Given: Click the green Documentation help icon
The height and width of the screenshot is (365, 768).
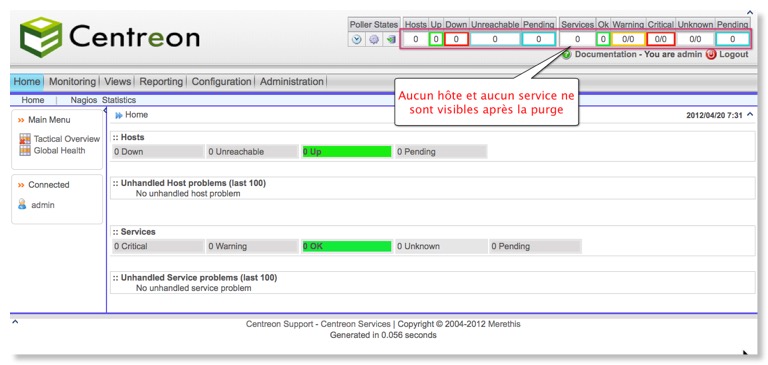Looking at the screenshot, I should (x=567, y=55).
